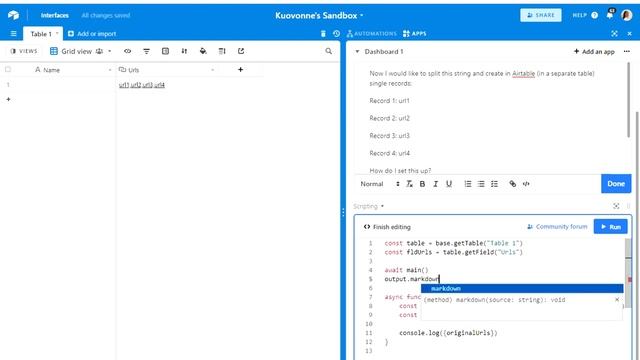Open grid search magnifier
This screenshot has height=360, width=640.
[x=329, y=51]
